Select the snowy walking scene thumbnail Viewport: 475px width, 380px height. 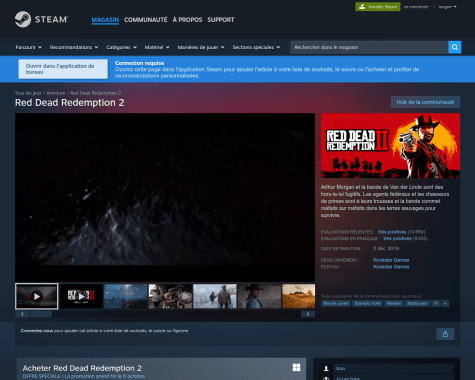[x=215, y=296]
